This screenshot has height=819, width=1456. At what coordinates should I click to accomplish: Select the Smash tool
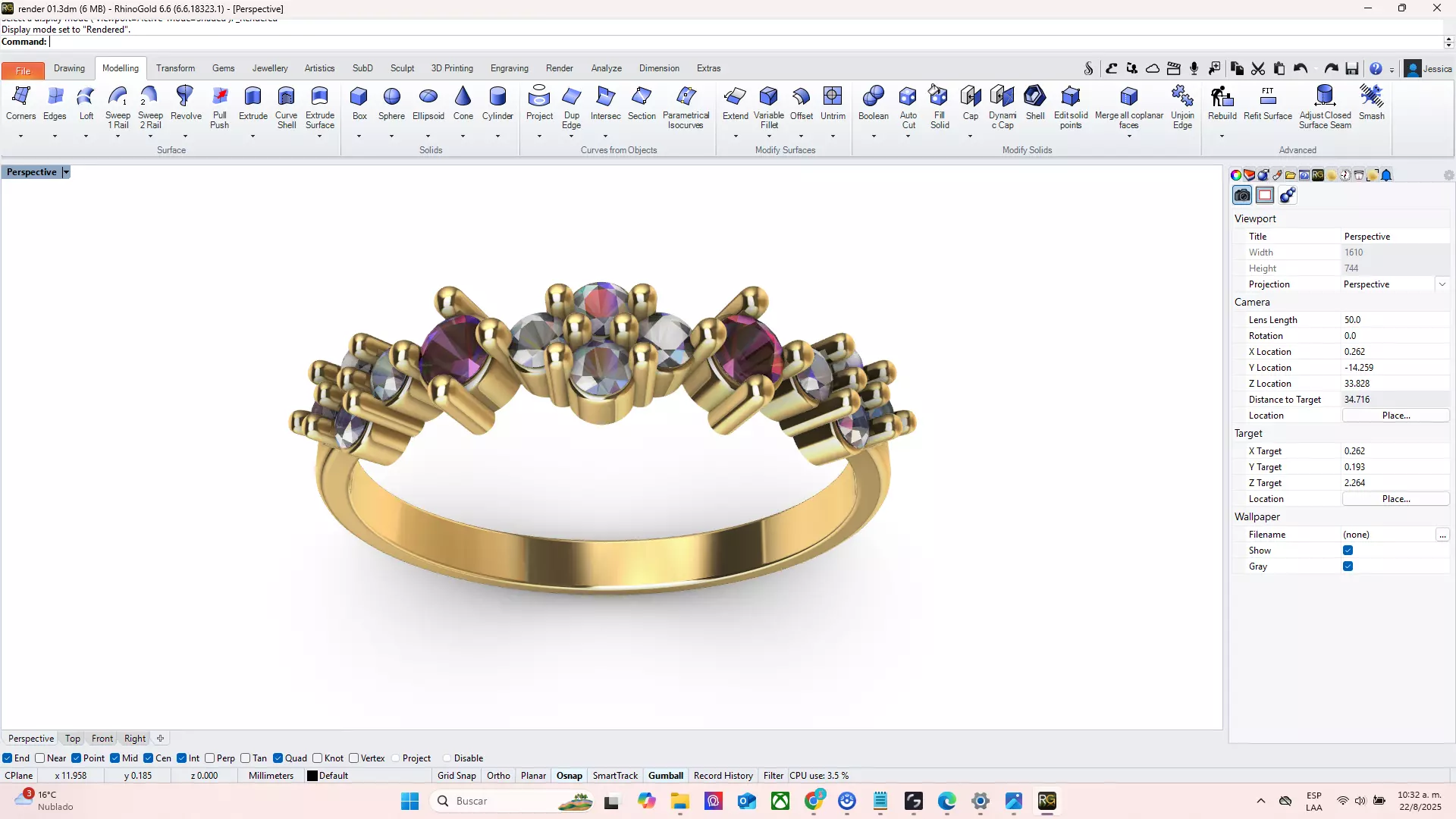click(1371, 103)
